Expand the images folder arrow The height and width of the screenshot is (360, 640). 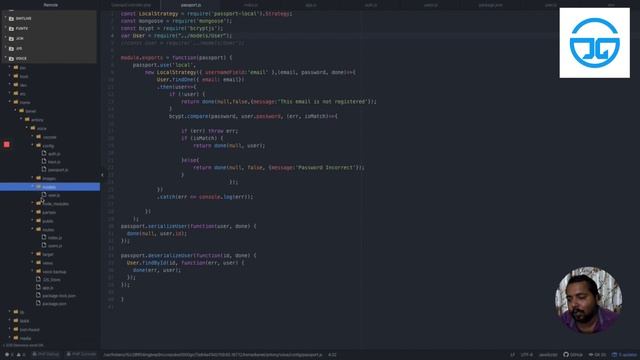(x=33, y=178)
